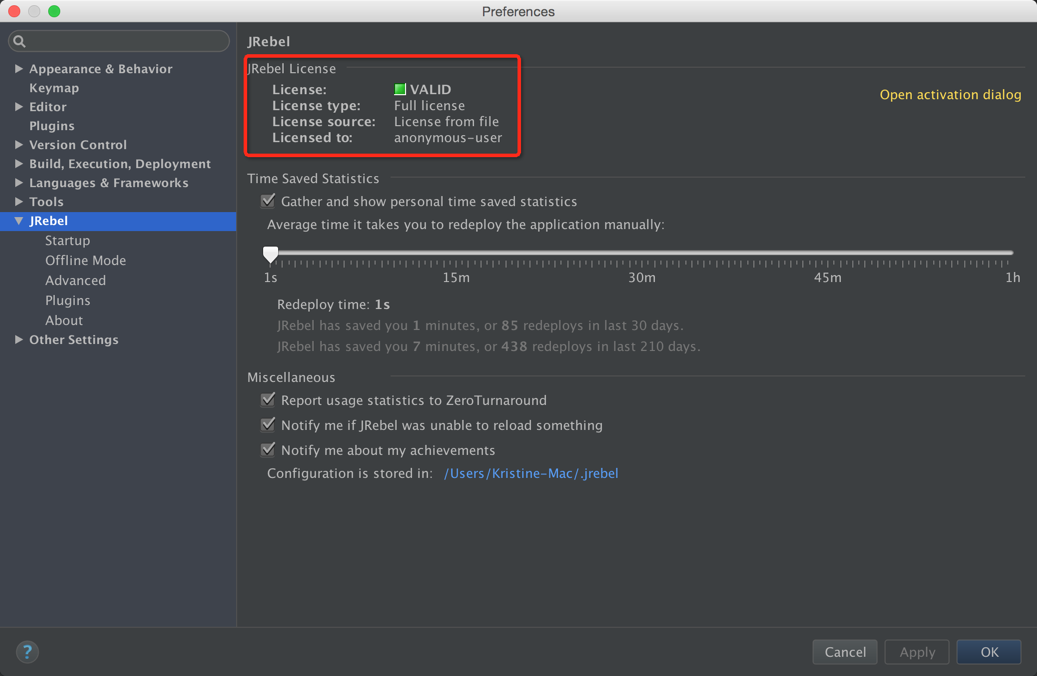Screen dimensions: 1037x676
Task: Click the green VALID license indicator
Action: 400,90
